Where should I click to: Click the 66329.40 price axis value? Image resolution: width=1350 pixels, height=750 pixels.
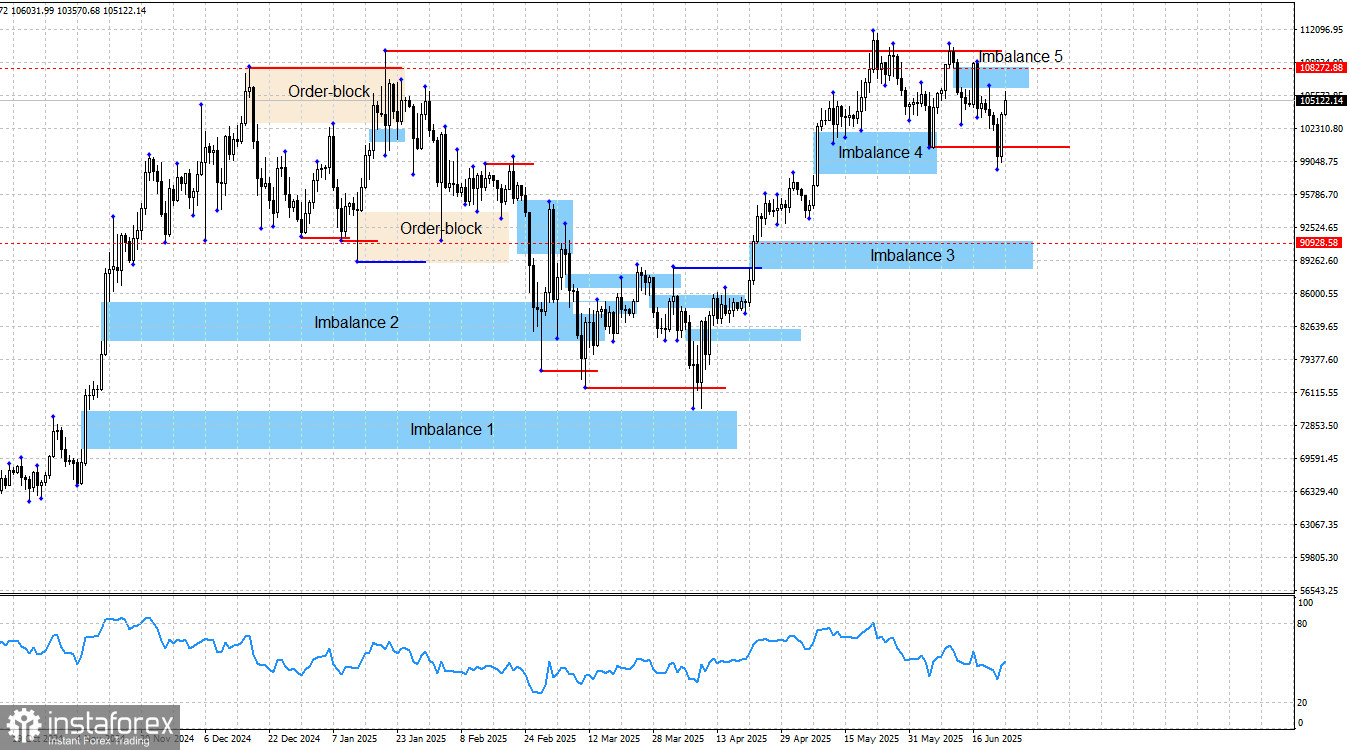[x=1320, y=492]
